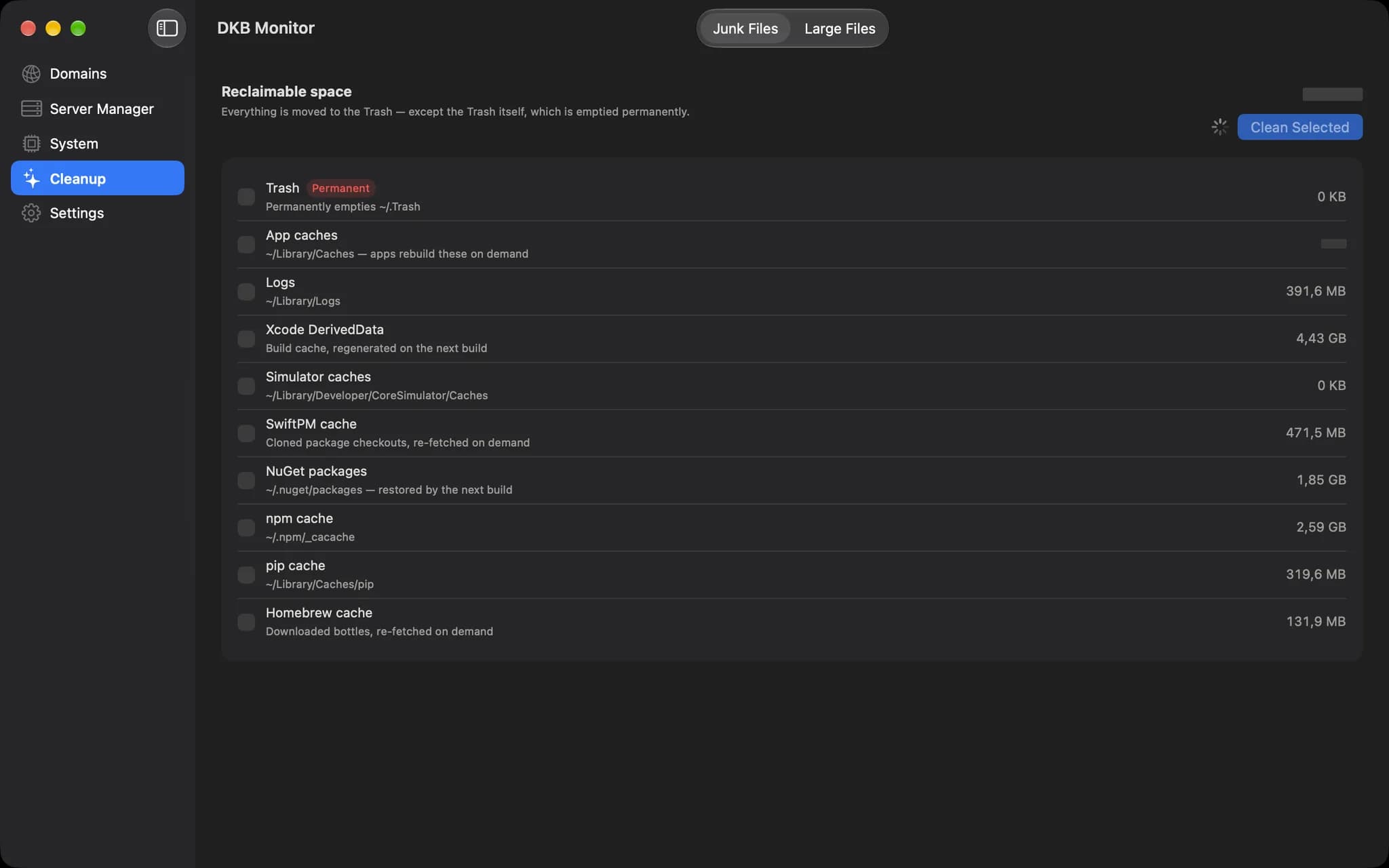
Task: Check the Trash checkbox
Action: [246, 197]
